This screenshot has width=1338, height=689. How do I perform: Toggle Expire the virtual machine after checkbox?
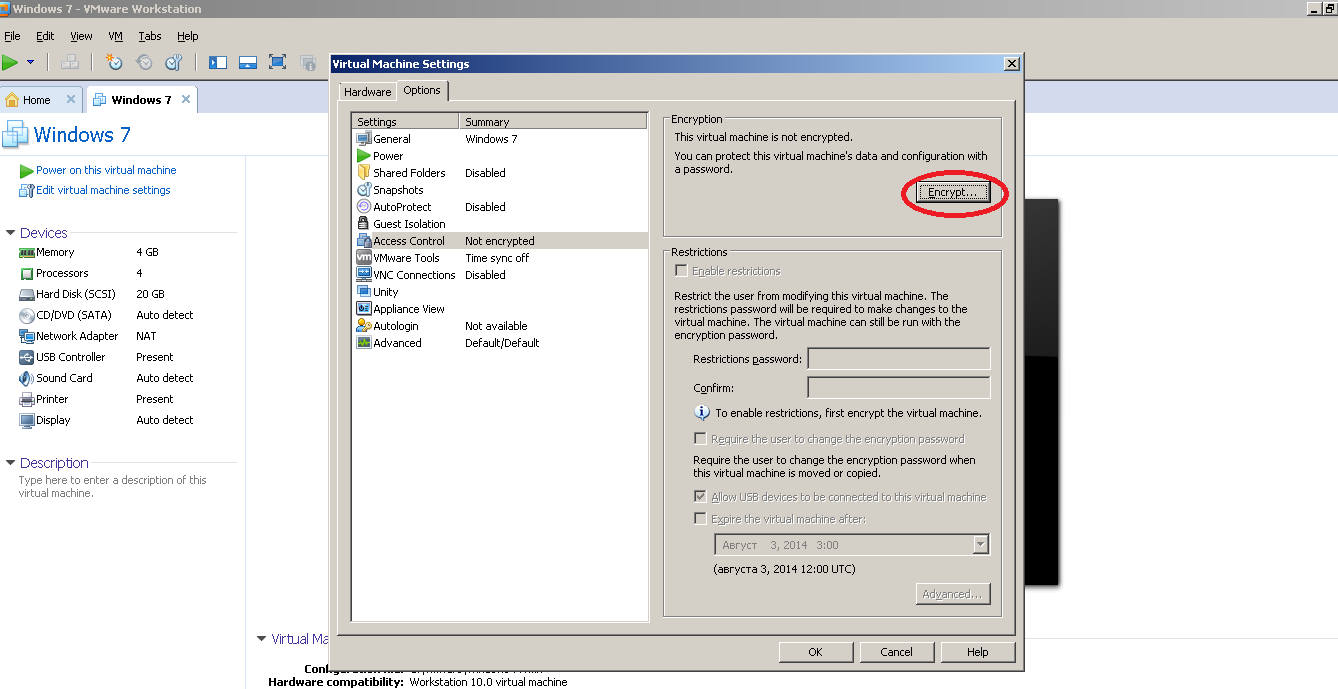tap(700, 519)
